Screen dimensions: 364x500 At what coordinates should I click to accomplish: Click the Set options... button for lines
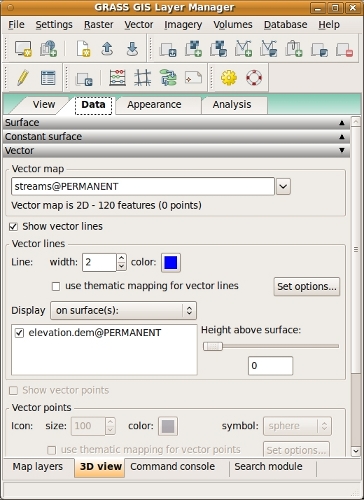click(307, 286)
